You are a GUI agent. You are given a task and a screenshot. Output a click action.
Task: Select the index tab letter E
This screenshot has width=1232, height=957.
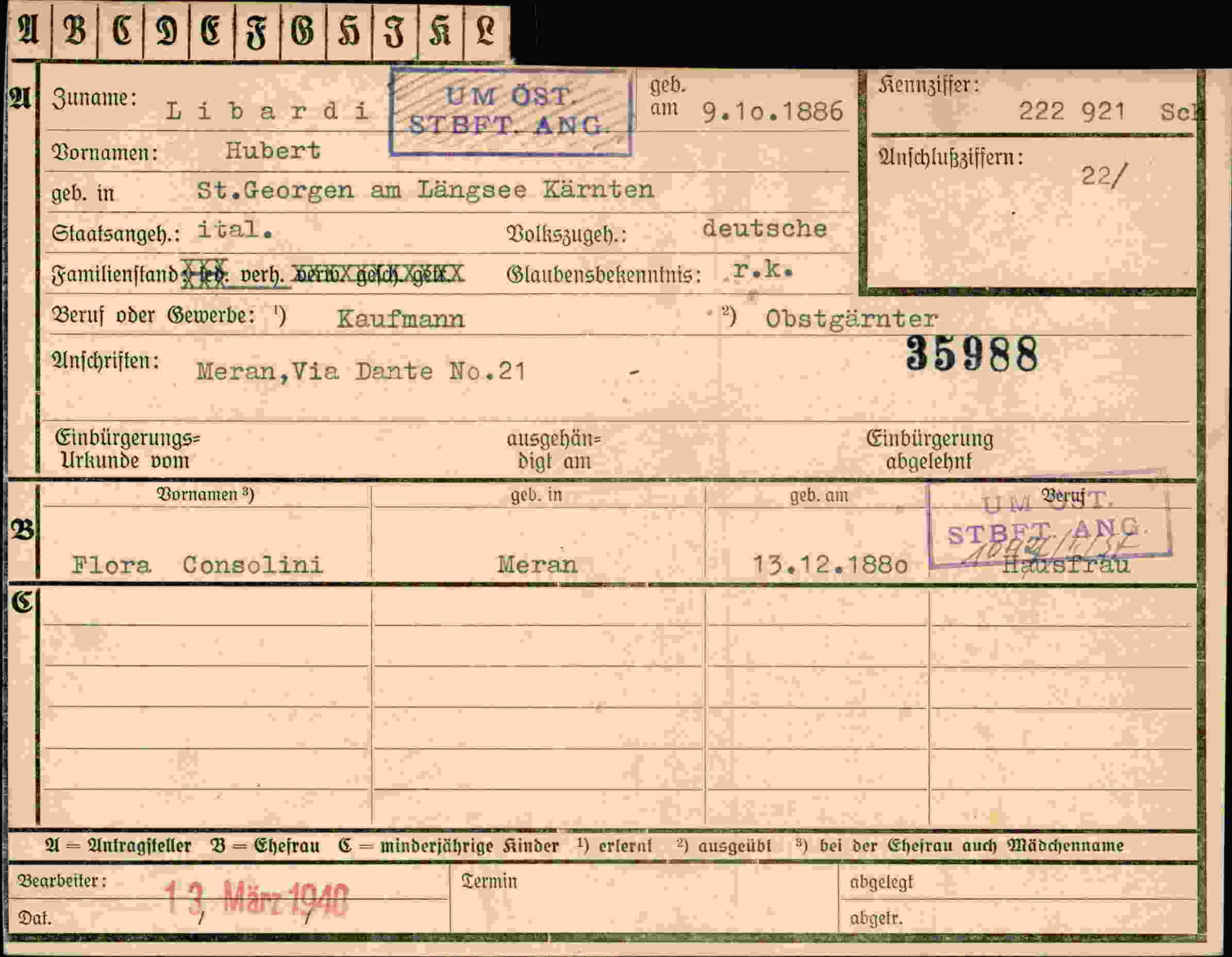pos(211,31)
